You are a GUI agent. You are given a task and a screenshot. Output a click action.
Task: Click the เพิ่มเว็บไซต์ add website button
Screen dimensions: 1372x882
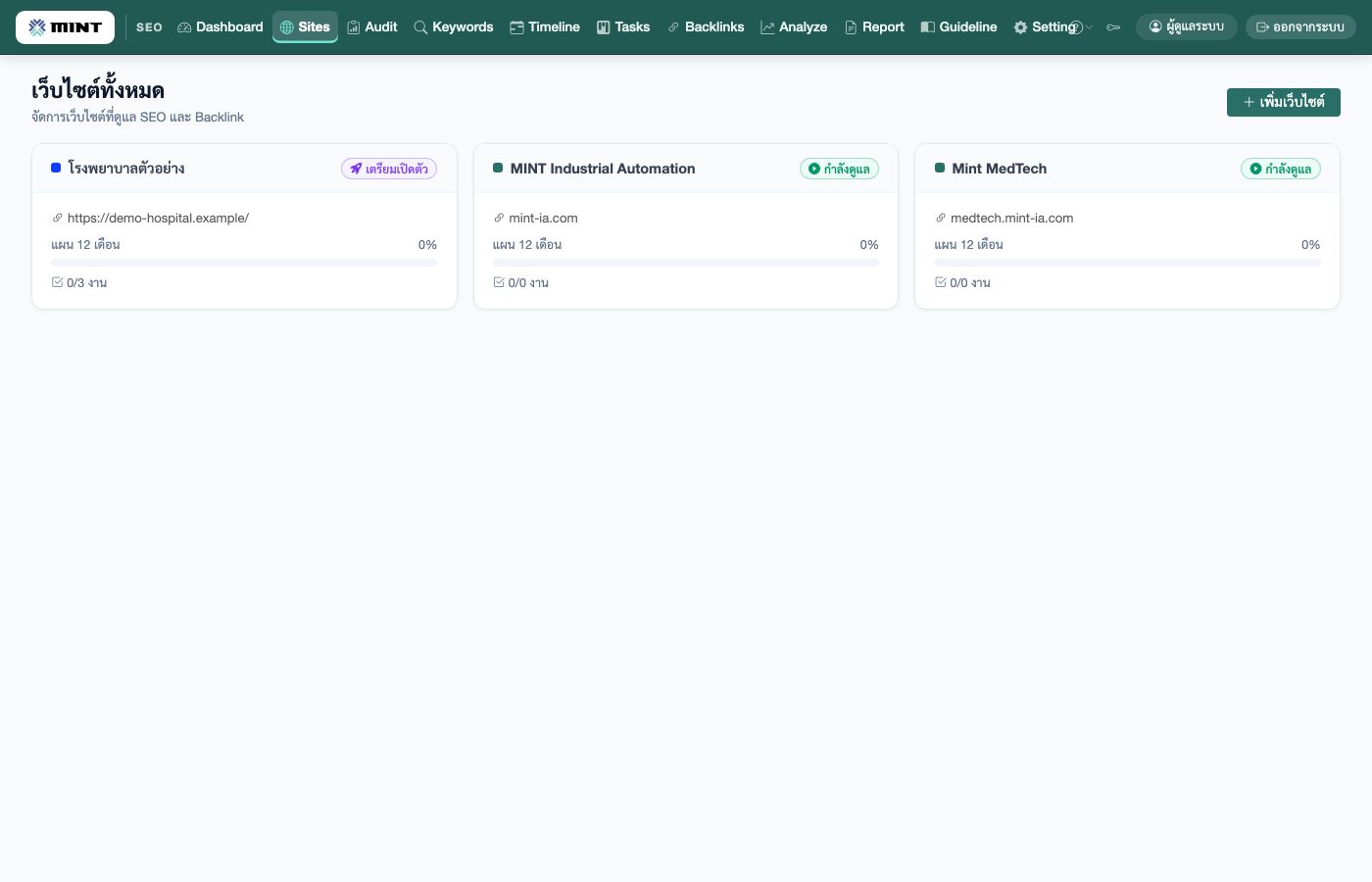click(x=1284, y=102)
